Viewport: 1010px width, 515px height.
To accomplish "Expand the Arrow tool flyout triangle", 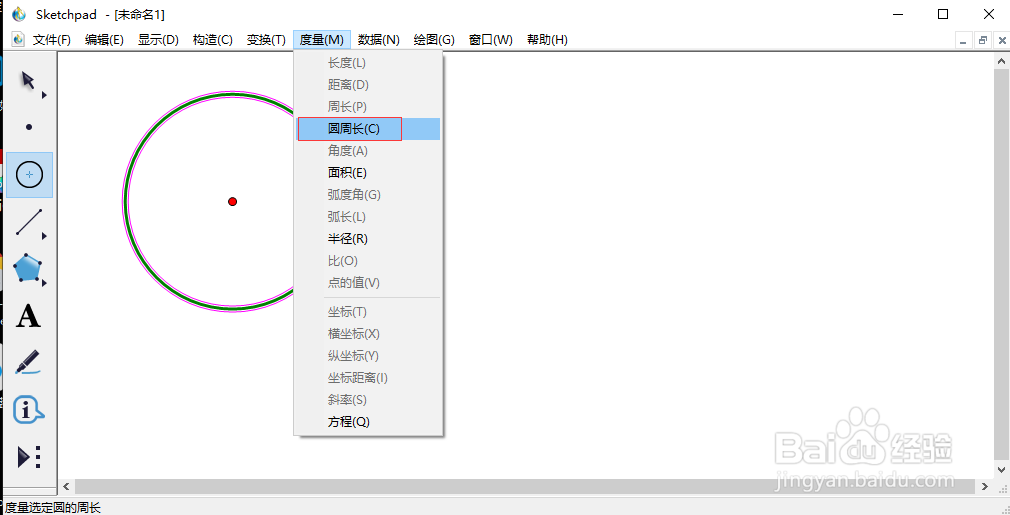I will (44, 95).
